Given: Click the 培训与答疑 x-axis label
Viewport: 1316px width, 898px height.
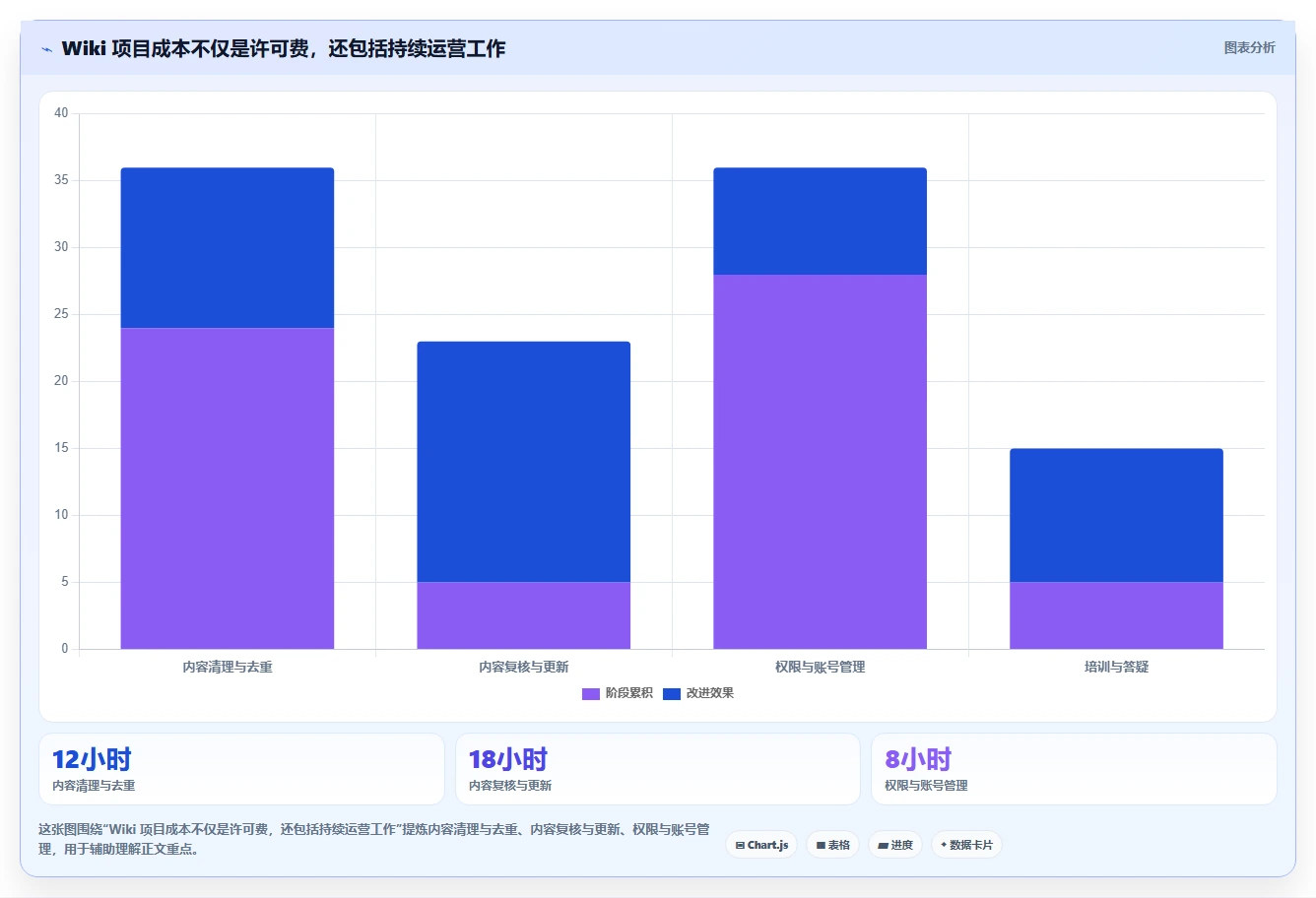Looking at the screenshot, I should coord(1117,668).
